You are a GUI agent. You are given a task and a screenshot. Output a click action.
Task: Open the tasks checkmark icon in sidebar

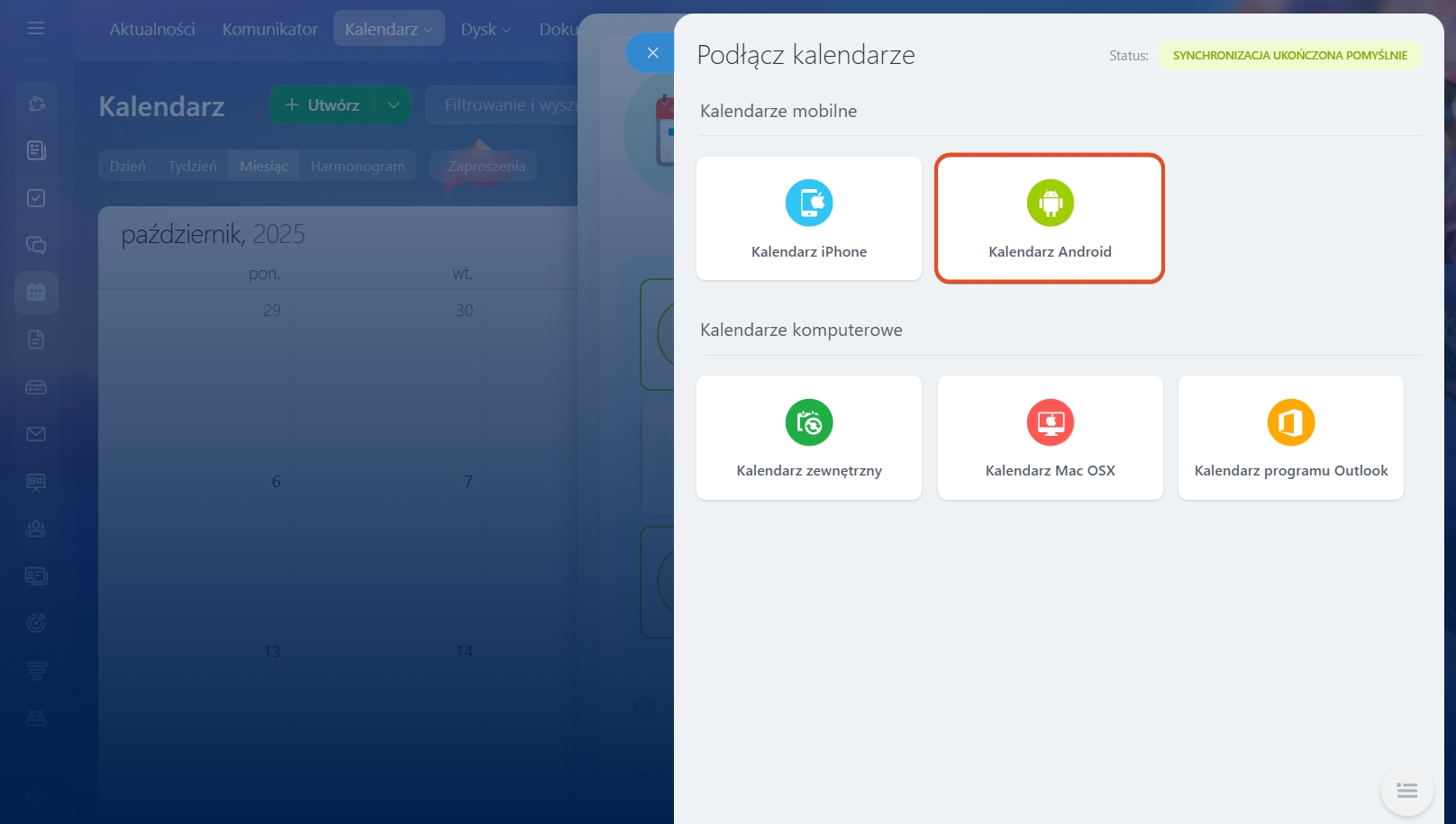coord(36,198)
